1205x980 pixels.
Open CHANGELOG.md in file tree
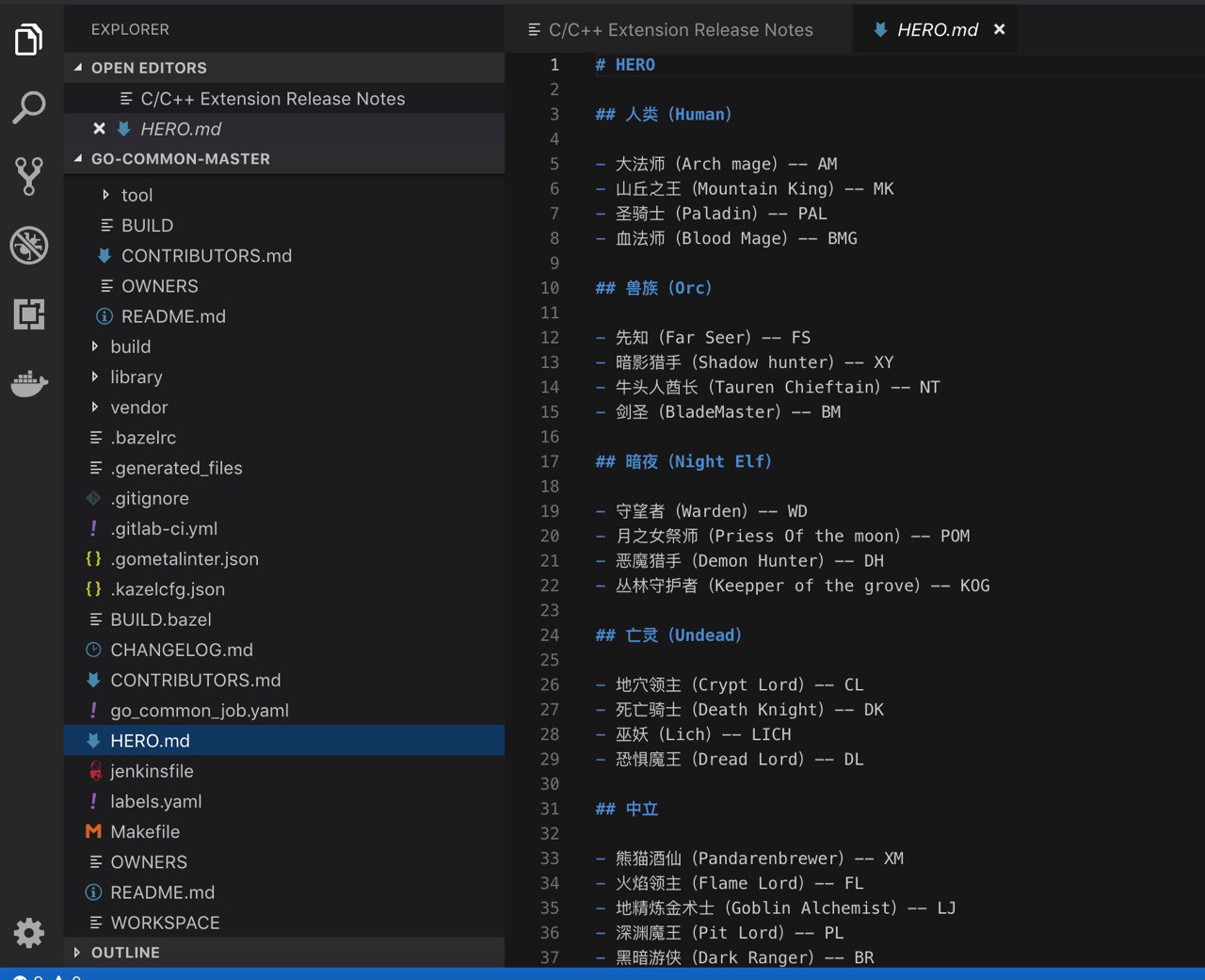pos(283,650)
